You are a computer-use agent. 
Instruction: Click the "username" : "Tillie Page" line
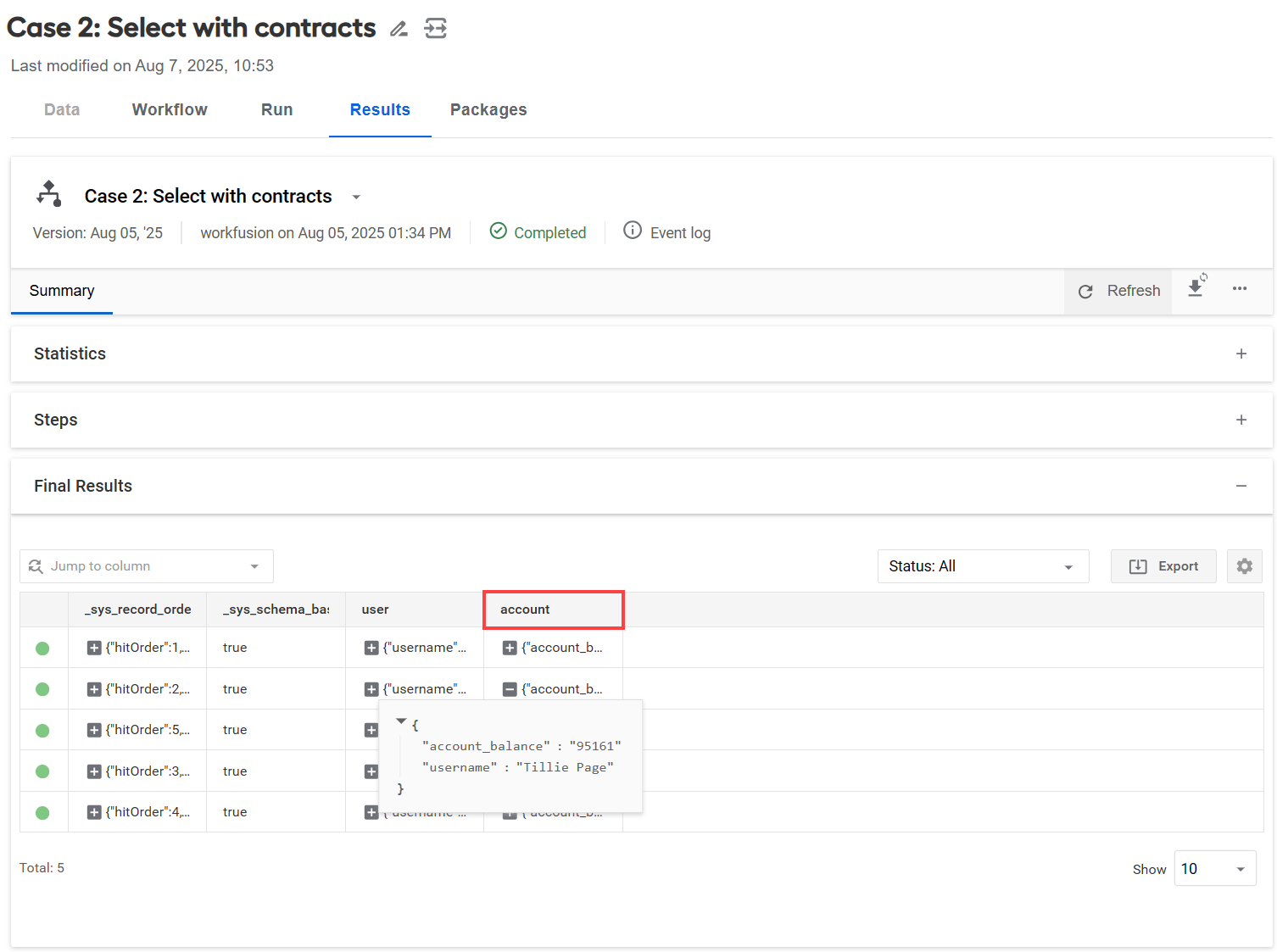pos(518,767)
